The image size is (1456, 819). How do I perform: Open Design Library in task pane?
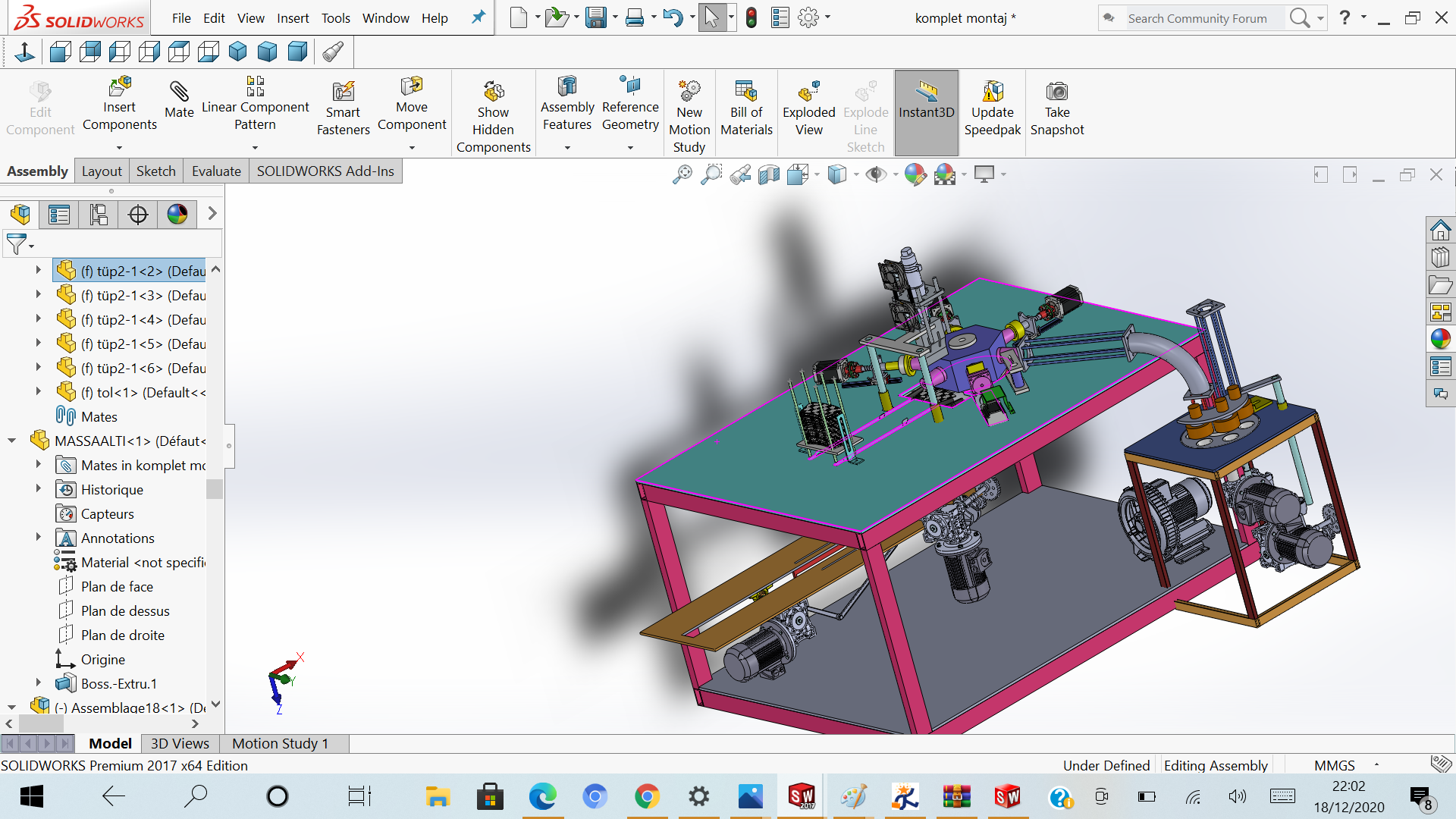tap(1440, 257)
